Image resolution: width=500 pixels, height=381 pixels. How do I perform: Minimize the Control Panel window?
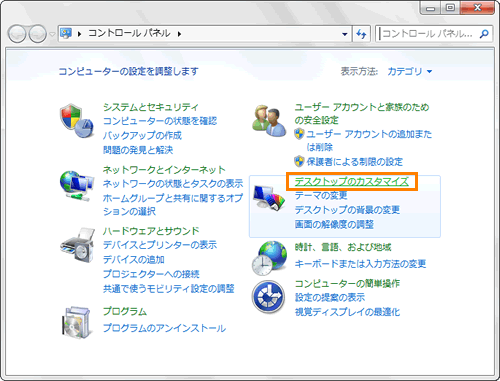pos(431,8)
